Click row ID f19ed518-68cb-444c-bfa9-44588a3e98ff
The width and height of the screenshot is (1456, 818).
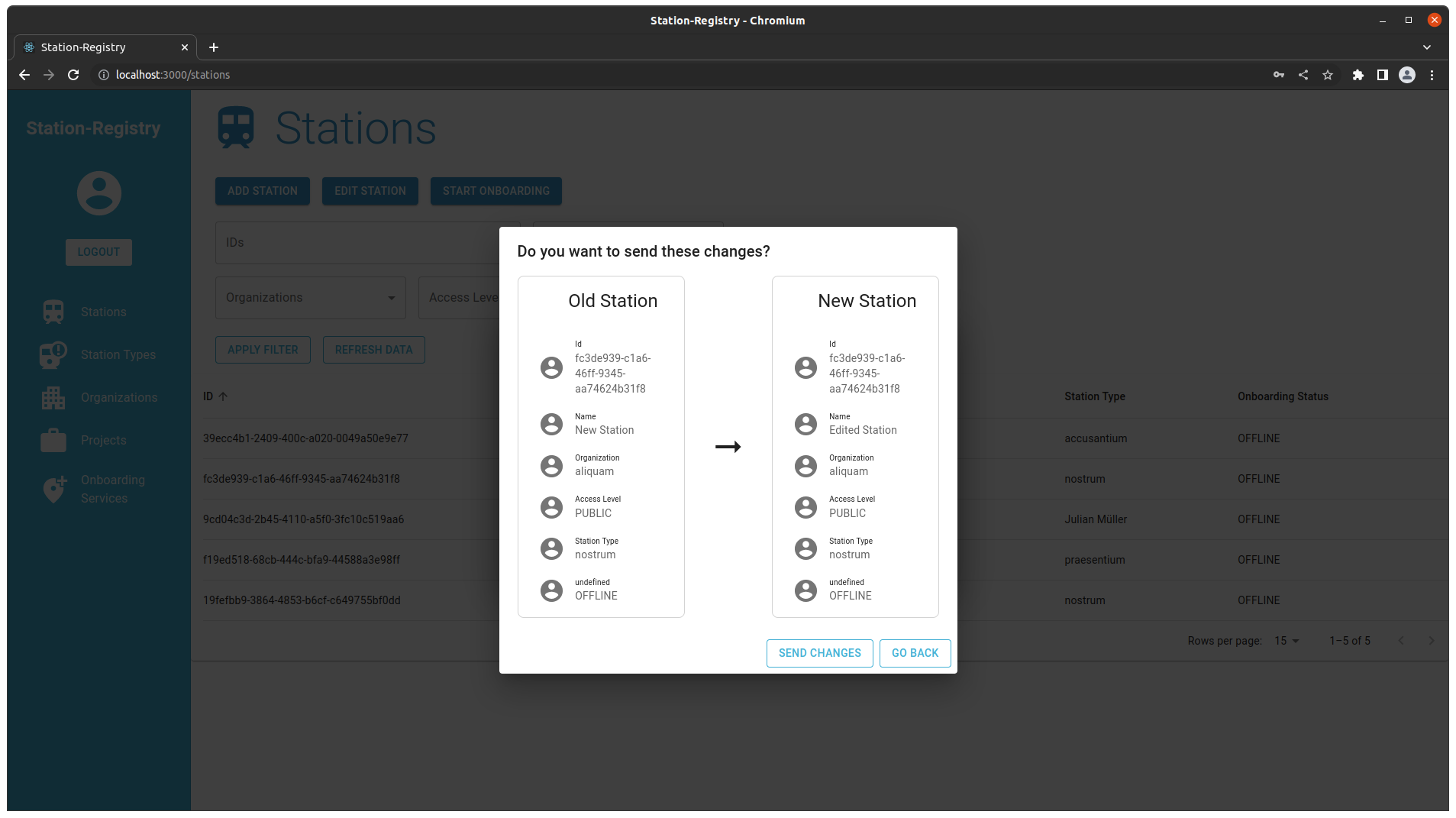302,560
